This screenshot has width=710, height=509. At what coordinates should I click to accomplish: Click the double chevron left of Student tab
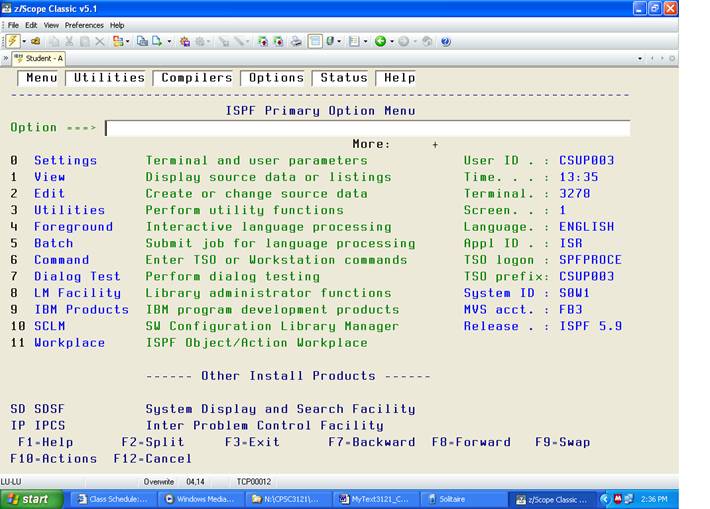point(5,58)
